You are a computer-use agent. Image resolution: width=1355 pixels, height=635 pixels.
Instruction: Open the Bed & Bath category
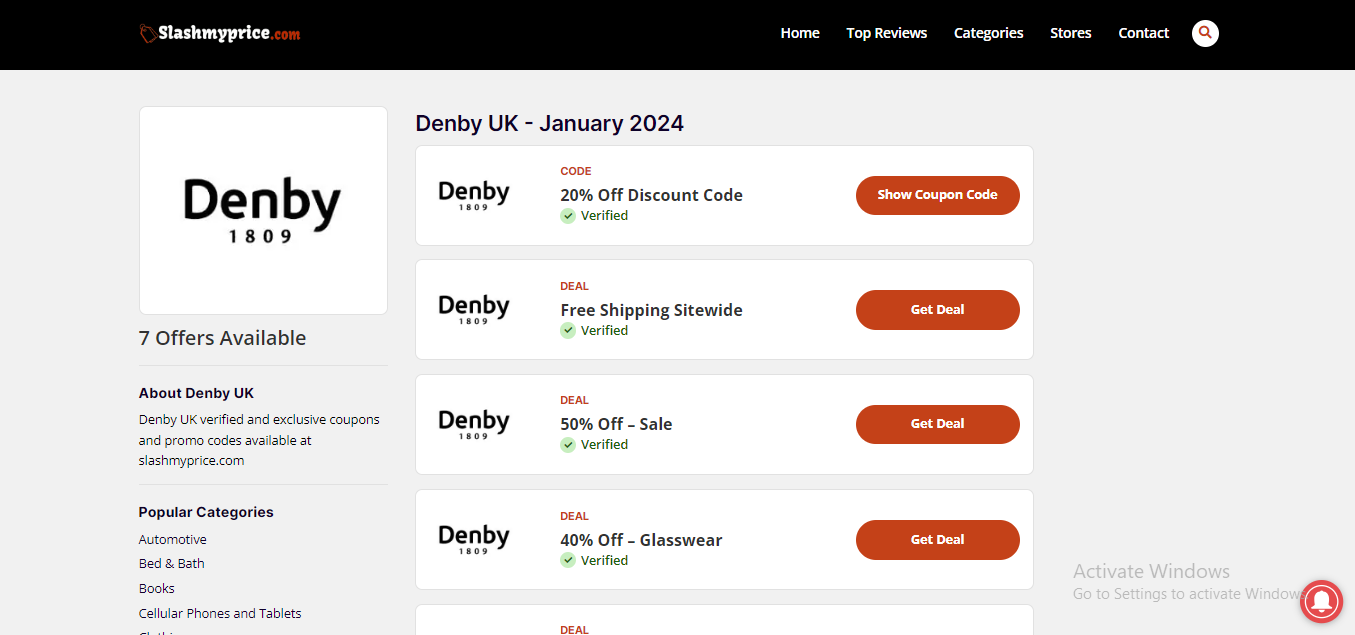coord(172,563)
